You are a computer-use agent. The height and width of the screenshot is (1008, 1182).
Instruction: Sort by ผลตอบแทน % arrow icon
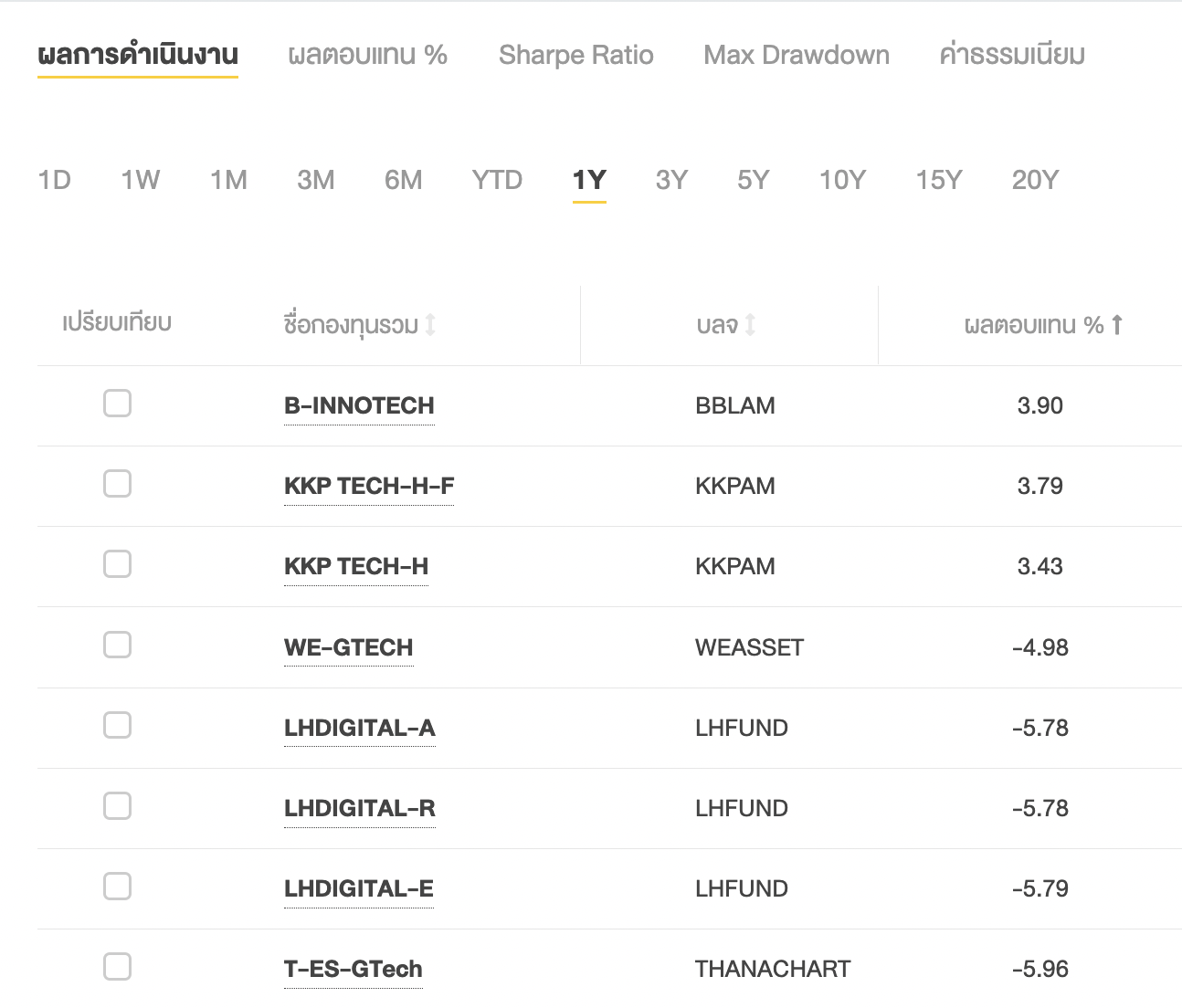click(x=1116, y=324)
